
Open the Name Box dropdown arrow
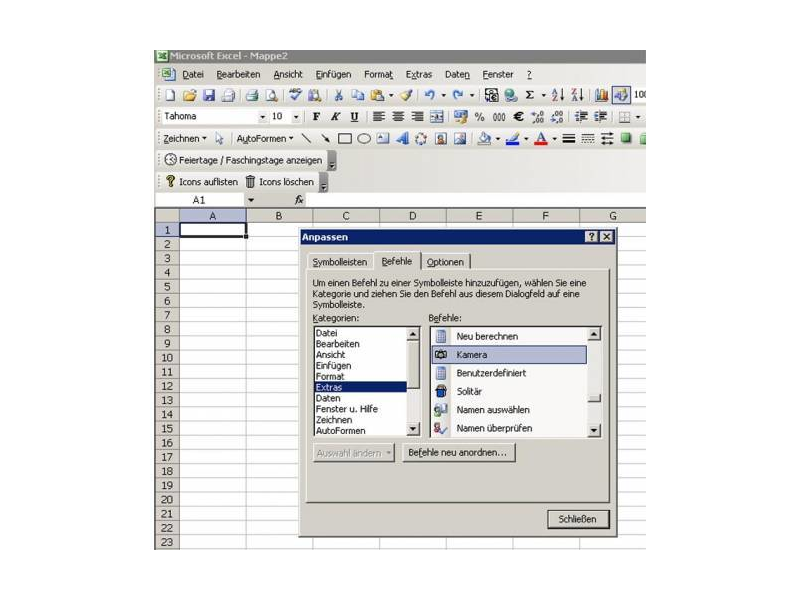pos(251,200)
